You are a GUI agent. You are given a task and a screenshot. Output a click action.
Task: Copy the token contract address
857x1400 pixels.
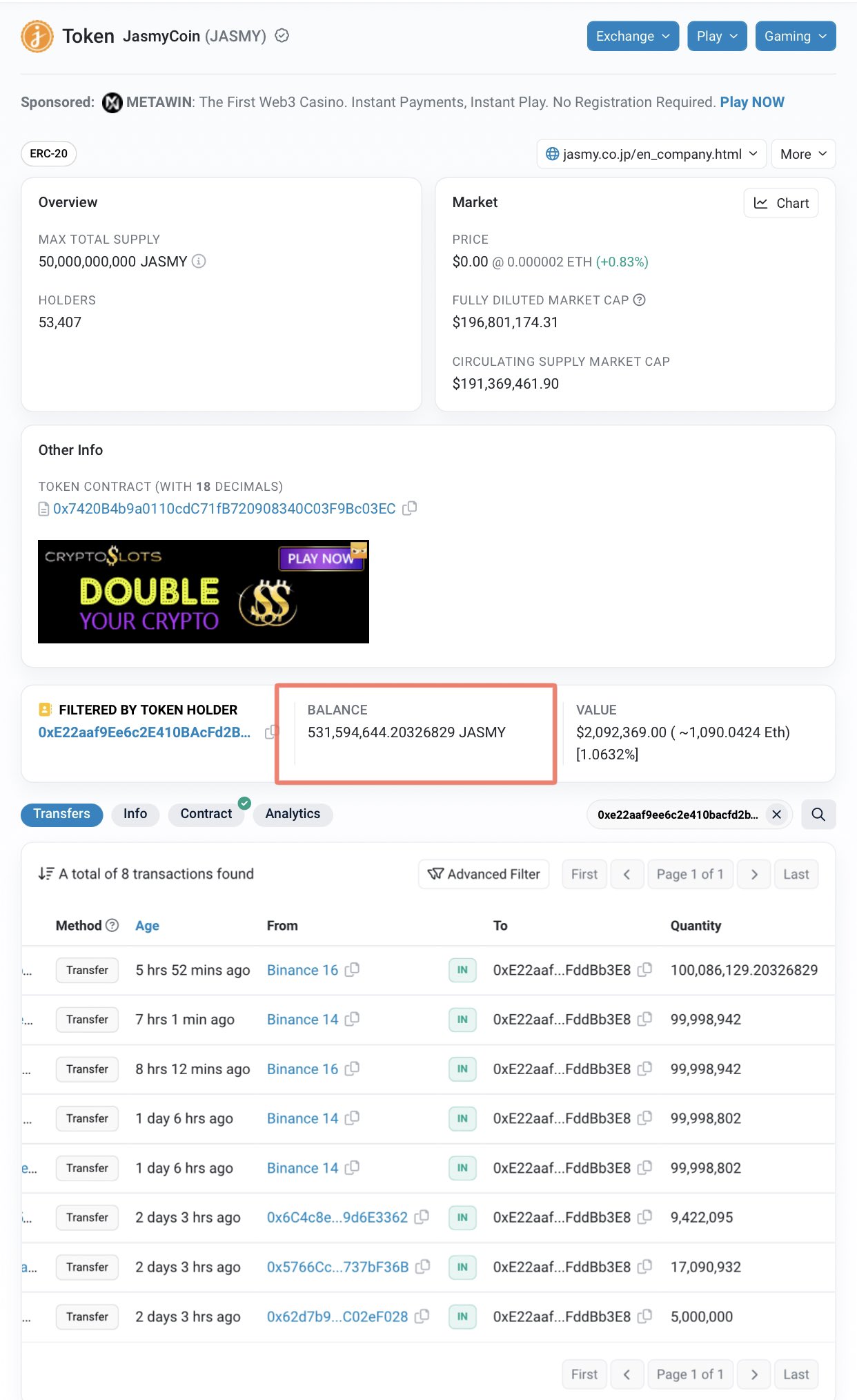pos(410,508)
